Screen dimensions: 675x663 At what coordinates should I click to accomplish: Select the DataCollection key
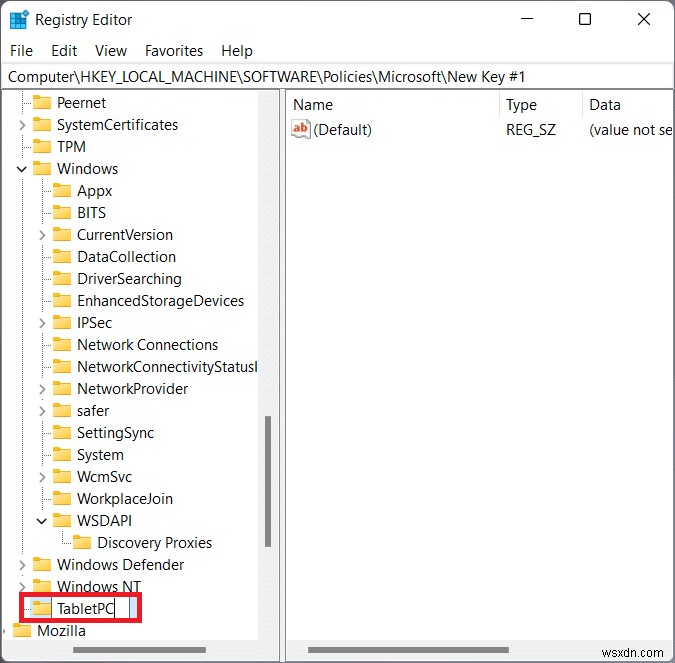(x=126, y=257)
